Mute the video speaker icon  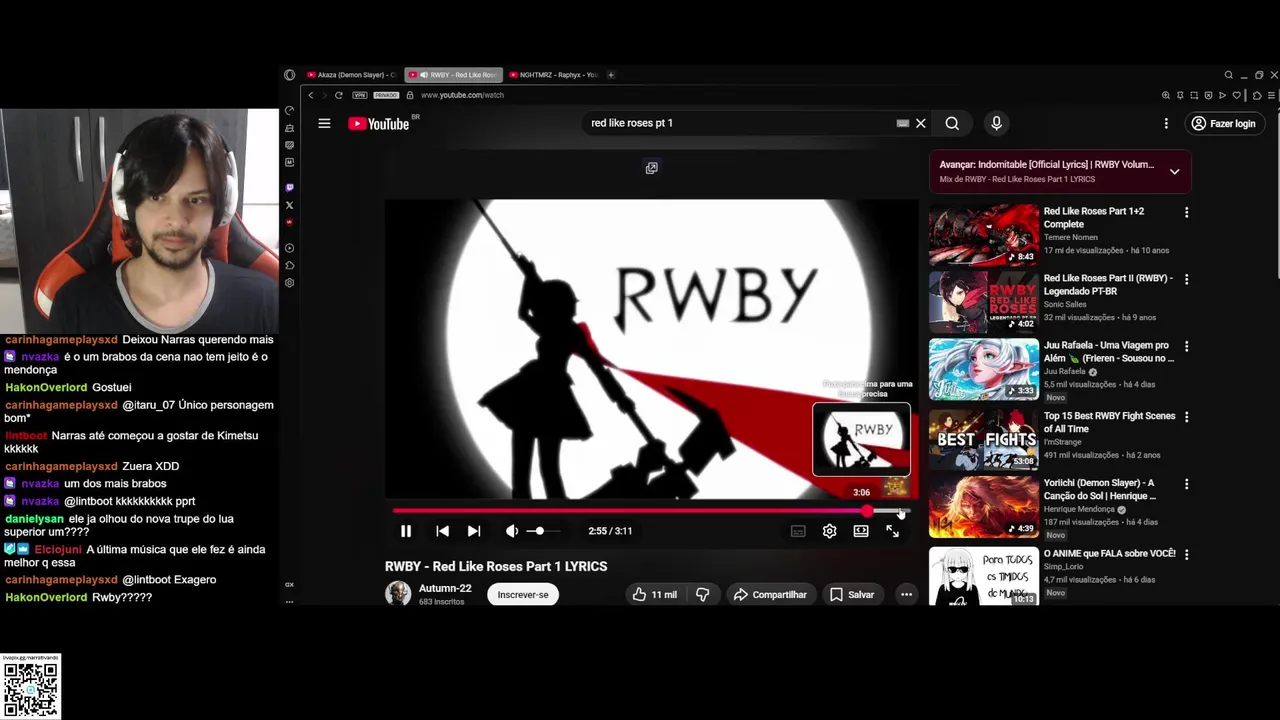(x=512, y=531)
